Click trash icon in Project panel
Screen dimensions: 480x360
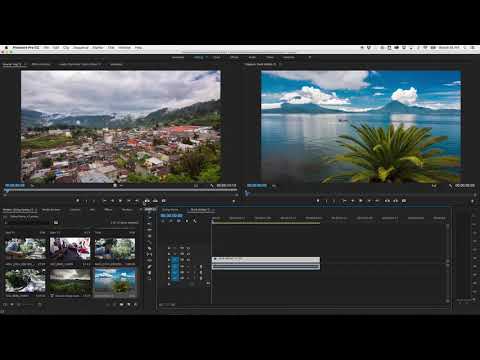tap(135, 304)
